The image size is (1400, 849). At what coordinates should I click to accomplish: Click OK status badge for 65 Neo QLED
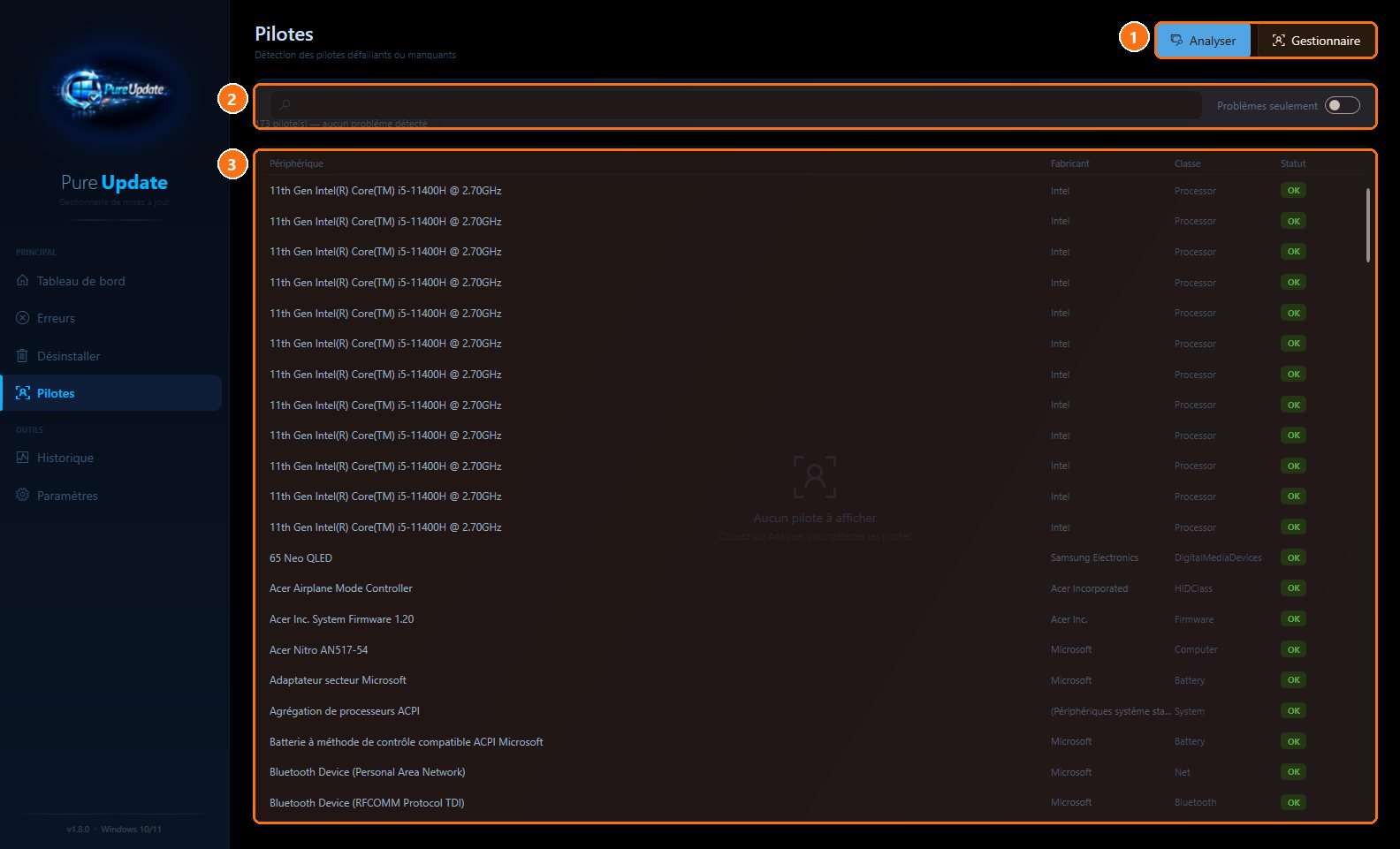[1293, 557]
